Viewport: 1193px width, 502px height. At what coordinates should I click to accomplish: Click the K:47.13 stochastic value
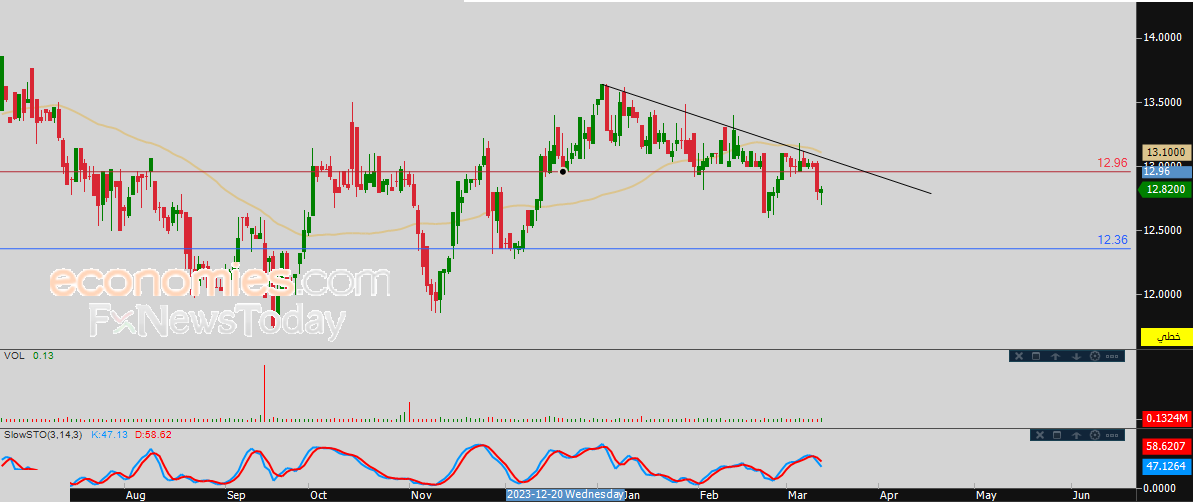(108, 434)
